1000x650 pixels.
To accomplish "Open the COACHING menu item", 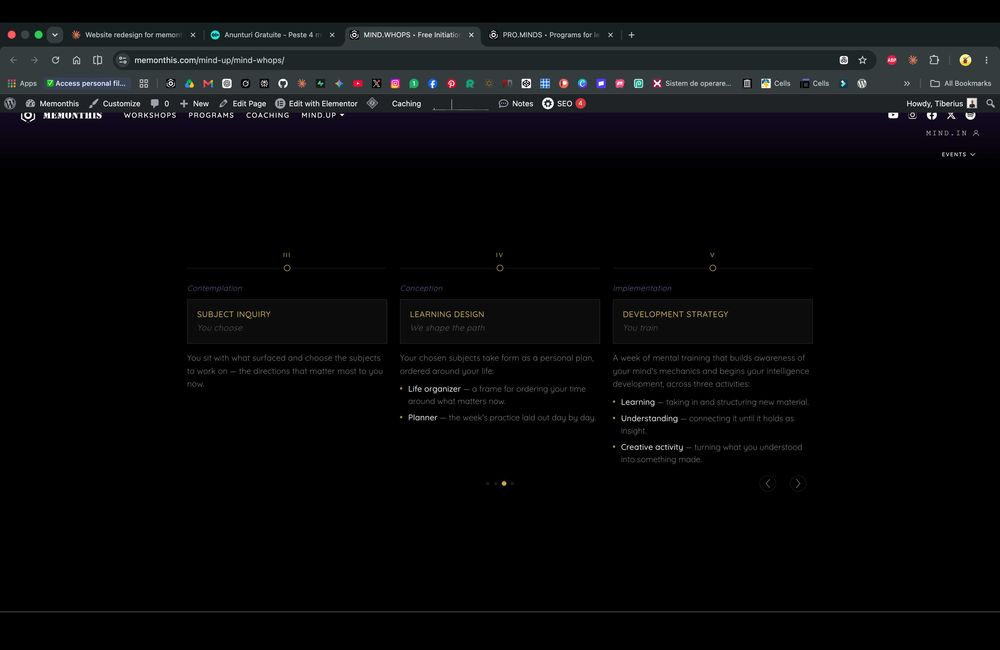I will (268, 115).
